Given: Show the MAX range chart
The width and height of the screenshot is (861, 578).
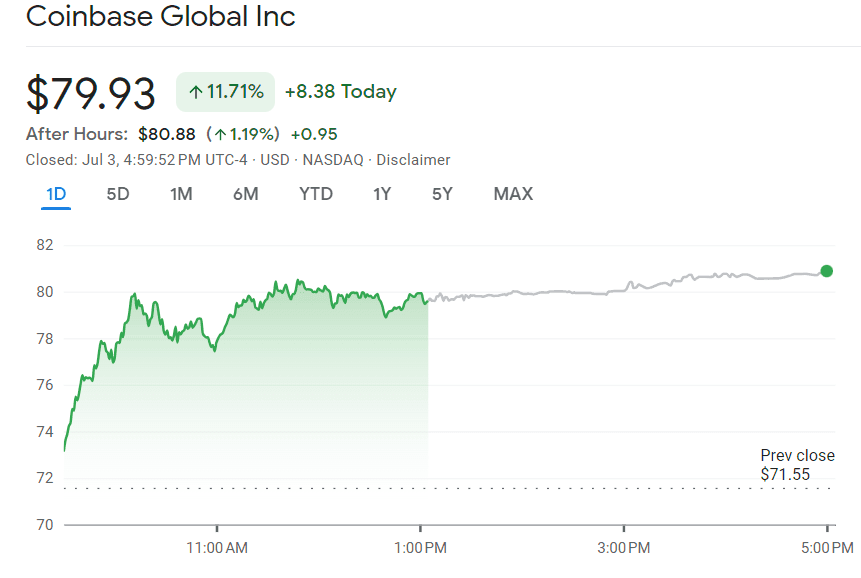Looking at the screenshot, I should 513,194.
